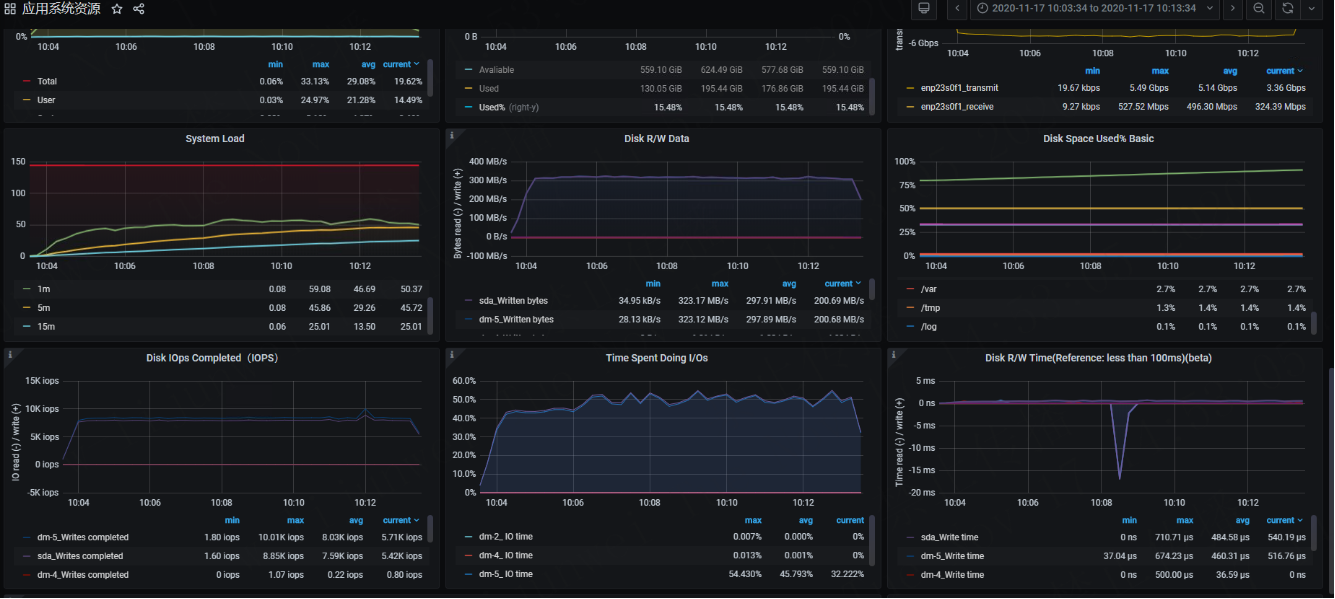Refresh the dashboard

(1288, 9)
